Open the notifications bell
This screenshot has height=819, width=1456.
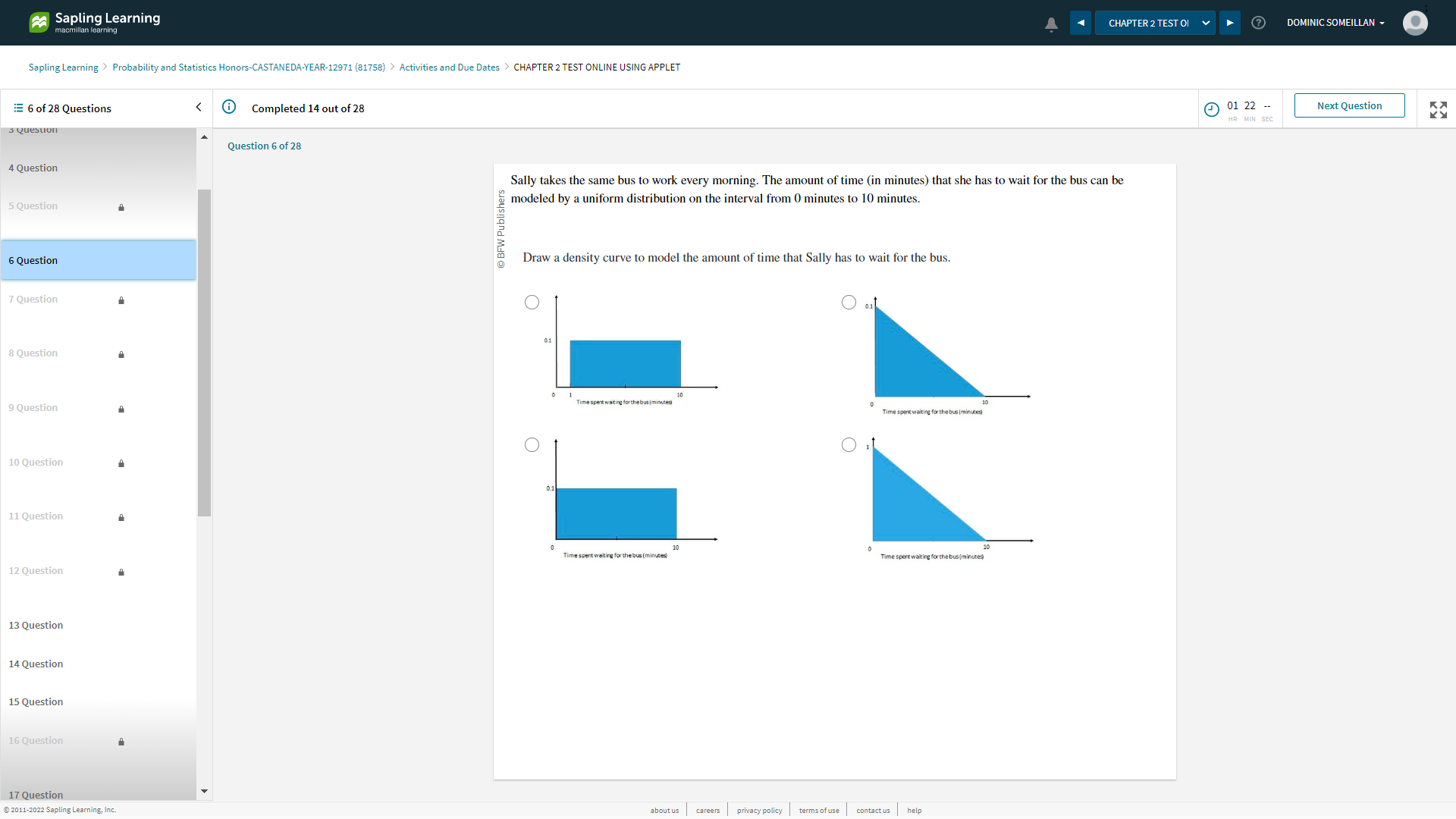click(1050, 24)
